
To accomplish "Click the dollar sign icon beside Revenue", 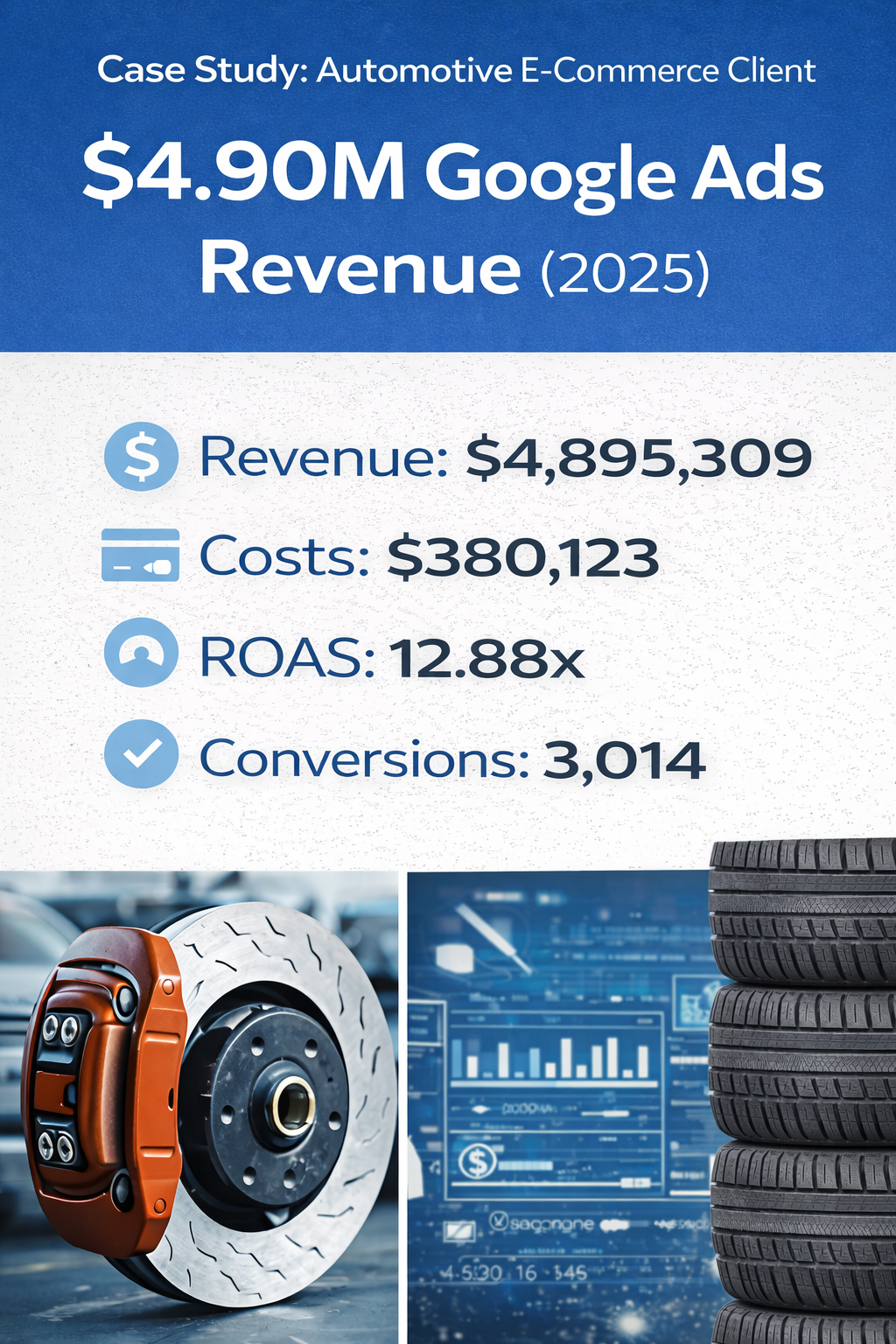I will [141, 456].
